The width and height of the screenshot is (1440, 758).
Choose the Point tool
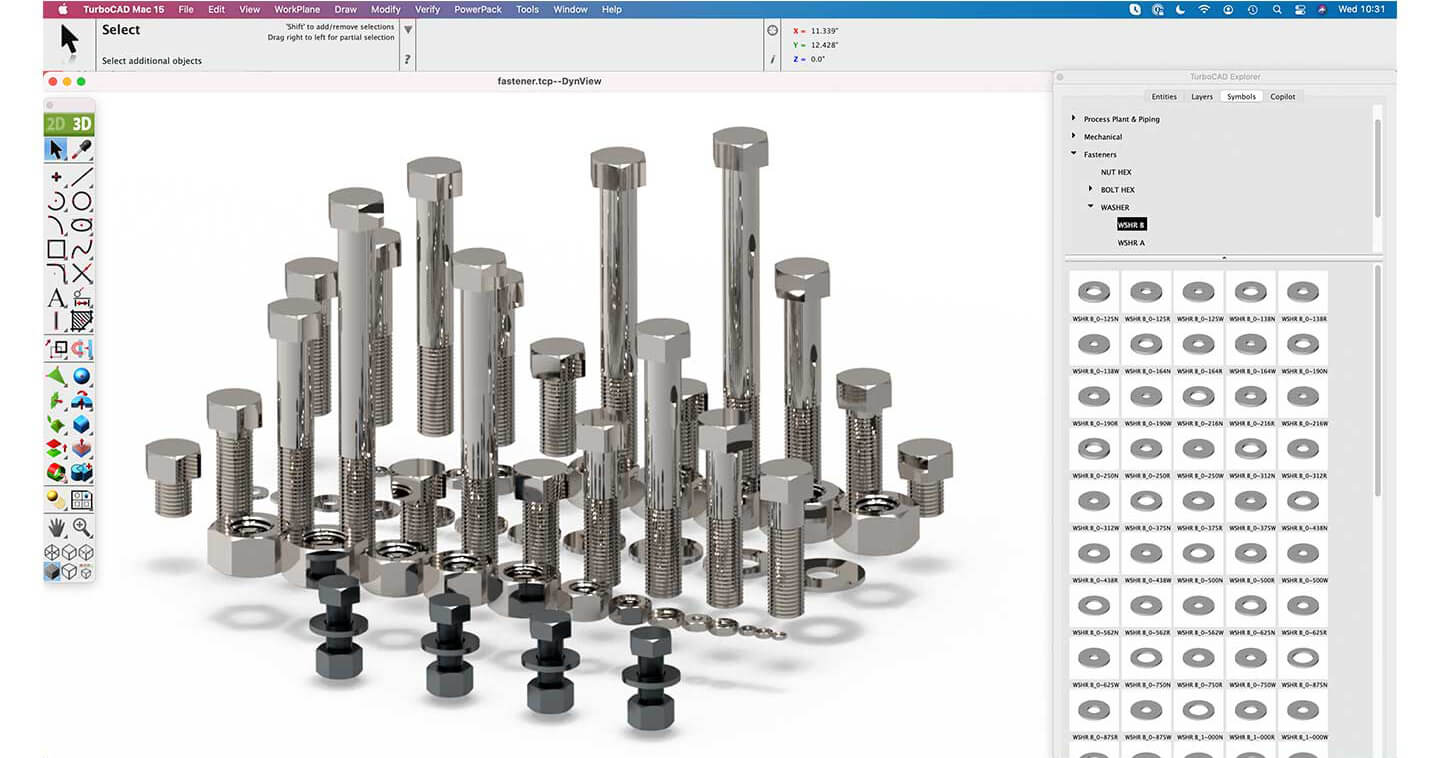coord(56,177)
